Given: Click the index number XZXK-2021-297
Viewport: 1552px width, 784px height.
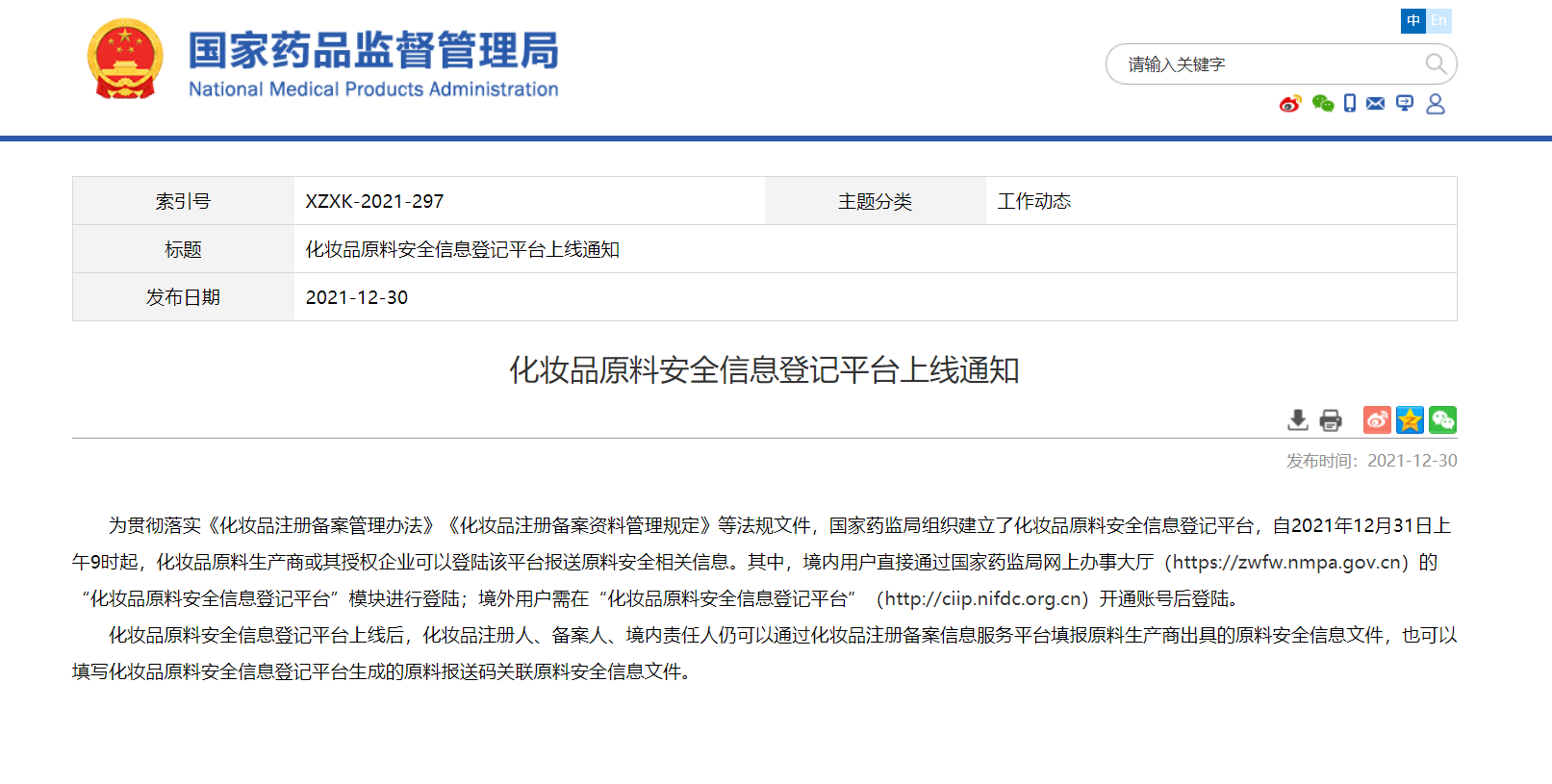Looking at the screenshot, I should [374, 201].
